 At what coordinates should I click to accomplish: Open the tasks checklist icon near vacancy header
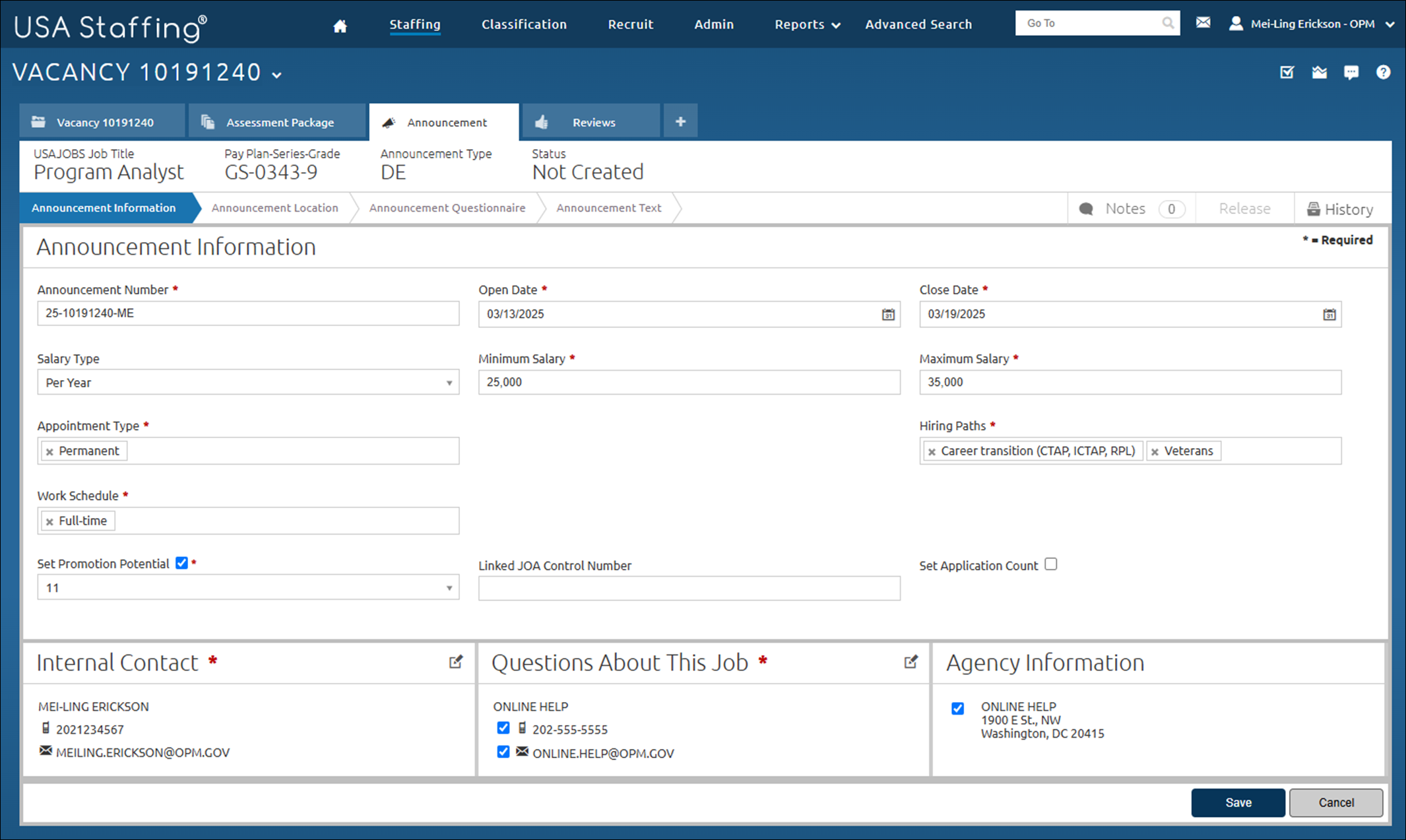pyautogui.click(x=1287, y=72)
